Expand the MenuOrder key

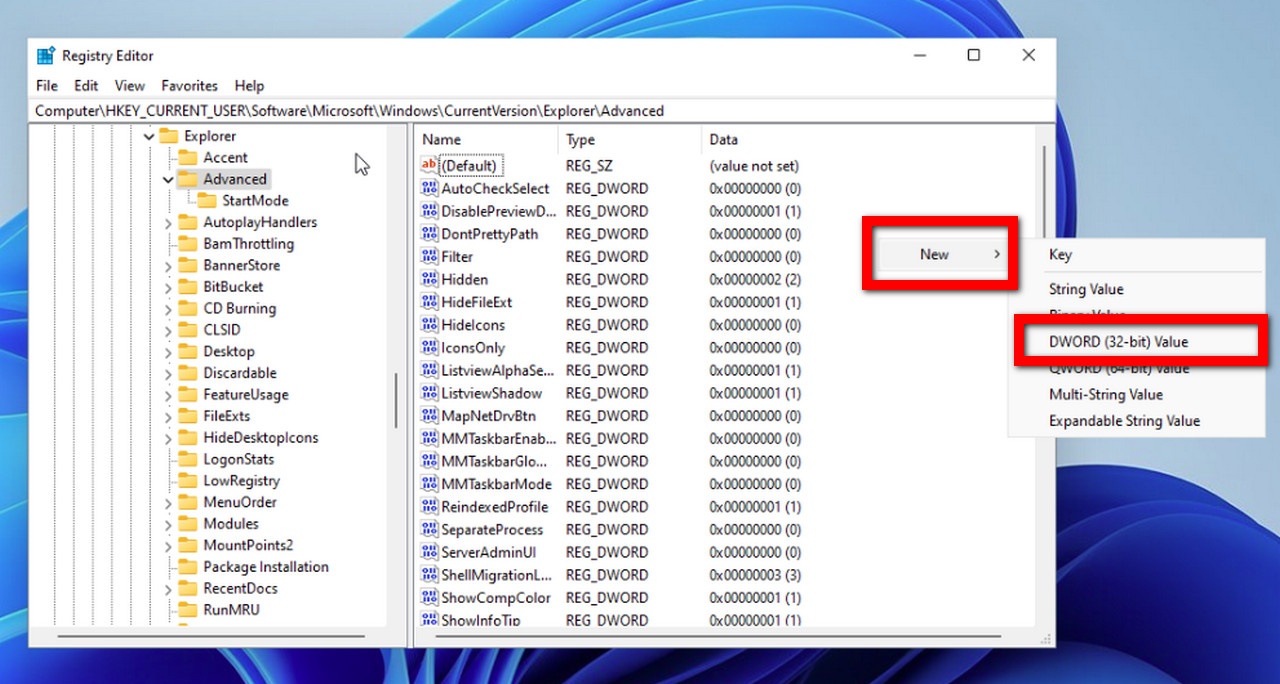click(x=168, y=503)
